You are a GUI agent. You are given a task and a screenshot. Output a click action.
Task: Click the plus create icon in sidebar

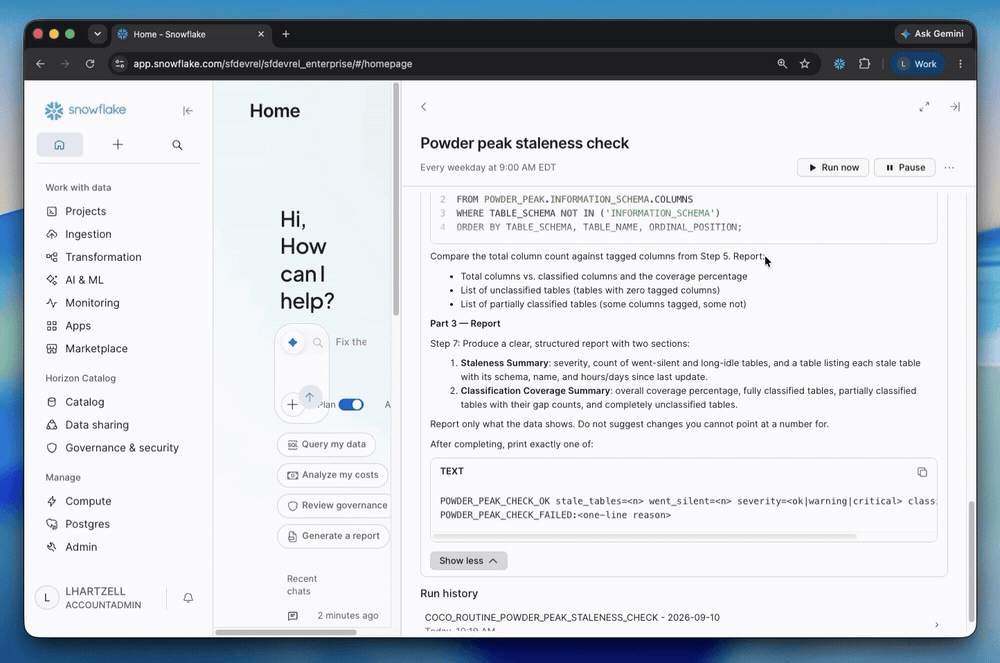tap(118, 145)
